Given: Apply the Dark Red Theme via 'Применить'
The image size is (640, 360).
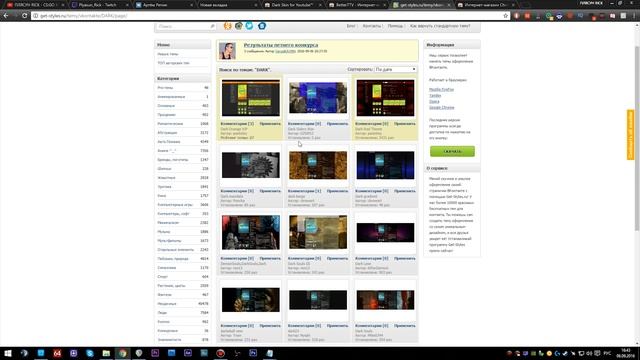Looking at the screenshot, I should [404, 124].
